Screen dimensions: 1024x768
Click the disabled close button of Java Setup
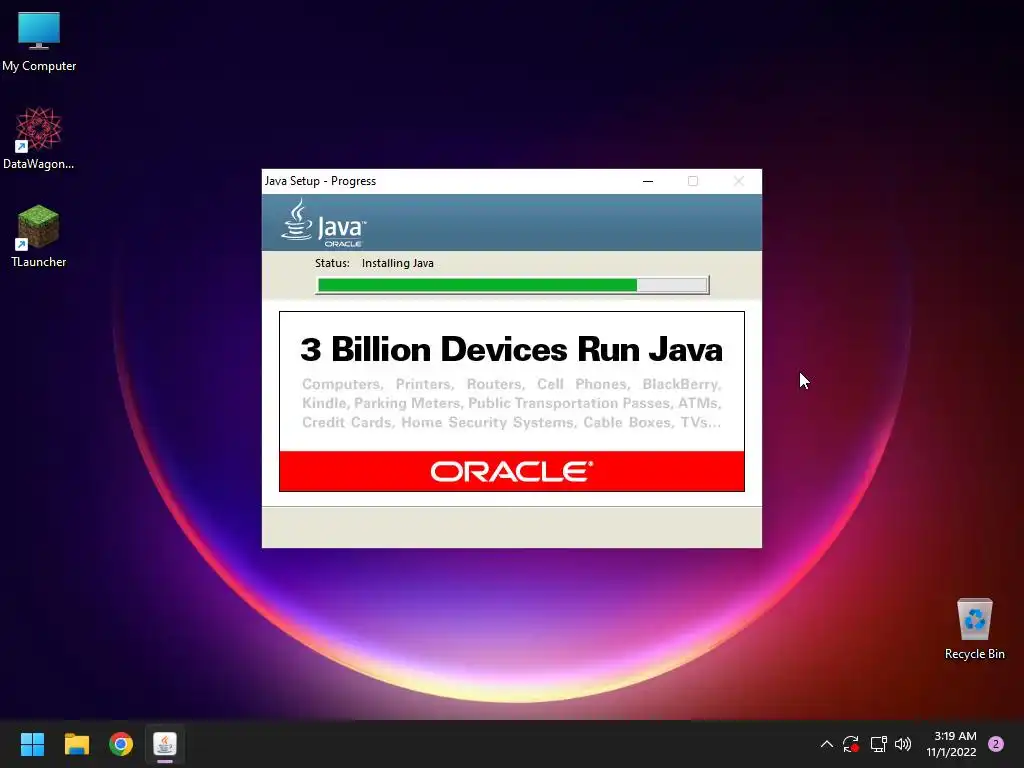(739, 181)
